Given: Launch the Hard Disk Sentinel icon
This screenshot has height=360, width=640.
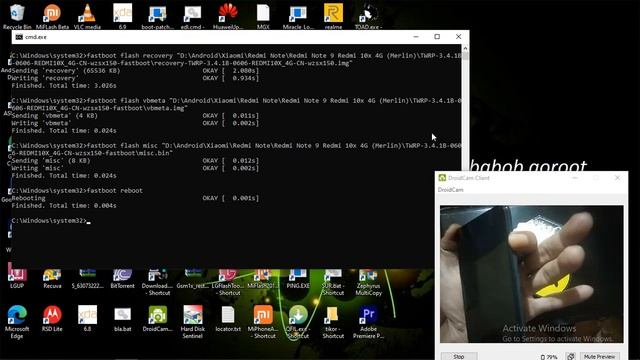Looking at the screenshot, I should 193,322.
